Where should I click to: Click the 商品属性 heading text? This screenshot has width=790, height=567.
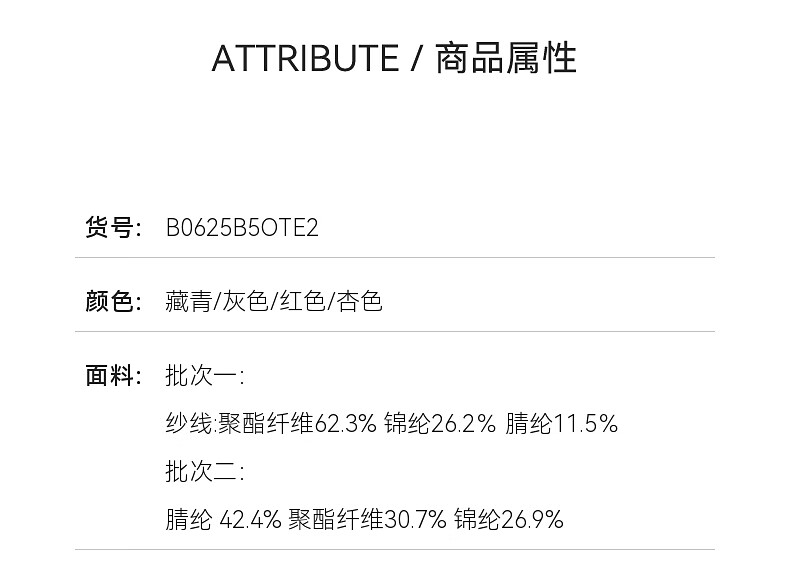[x=506, y=59]
